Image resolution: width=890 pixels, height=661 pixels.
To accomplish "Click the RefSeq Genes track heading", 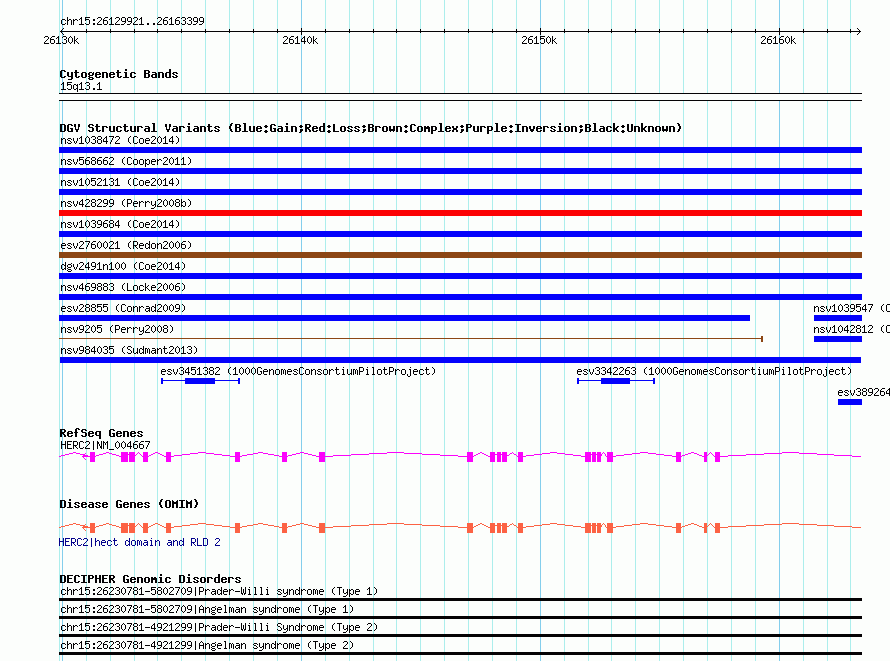I will click(x=101, y=433).
